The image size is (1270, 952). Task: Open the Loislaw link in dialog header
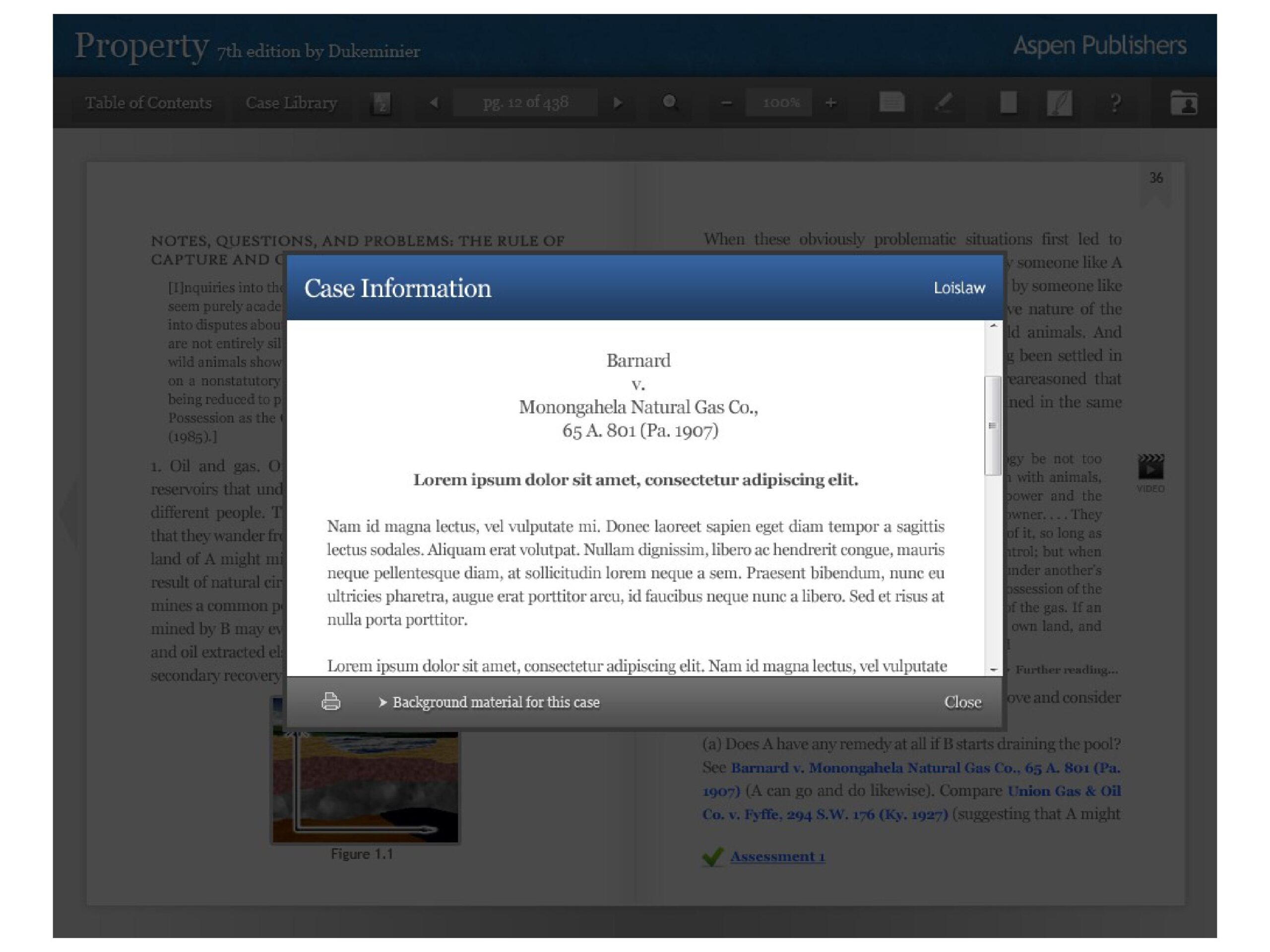click(x=959, y=288)
